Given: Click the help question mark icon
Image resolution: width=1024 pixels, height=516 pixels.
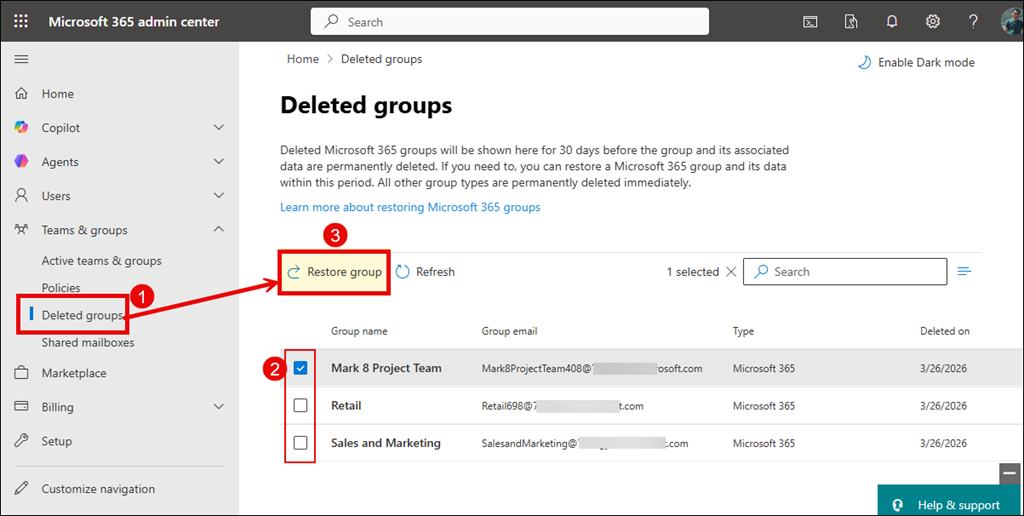Looking at the screenshot, I should [973, 22].
